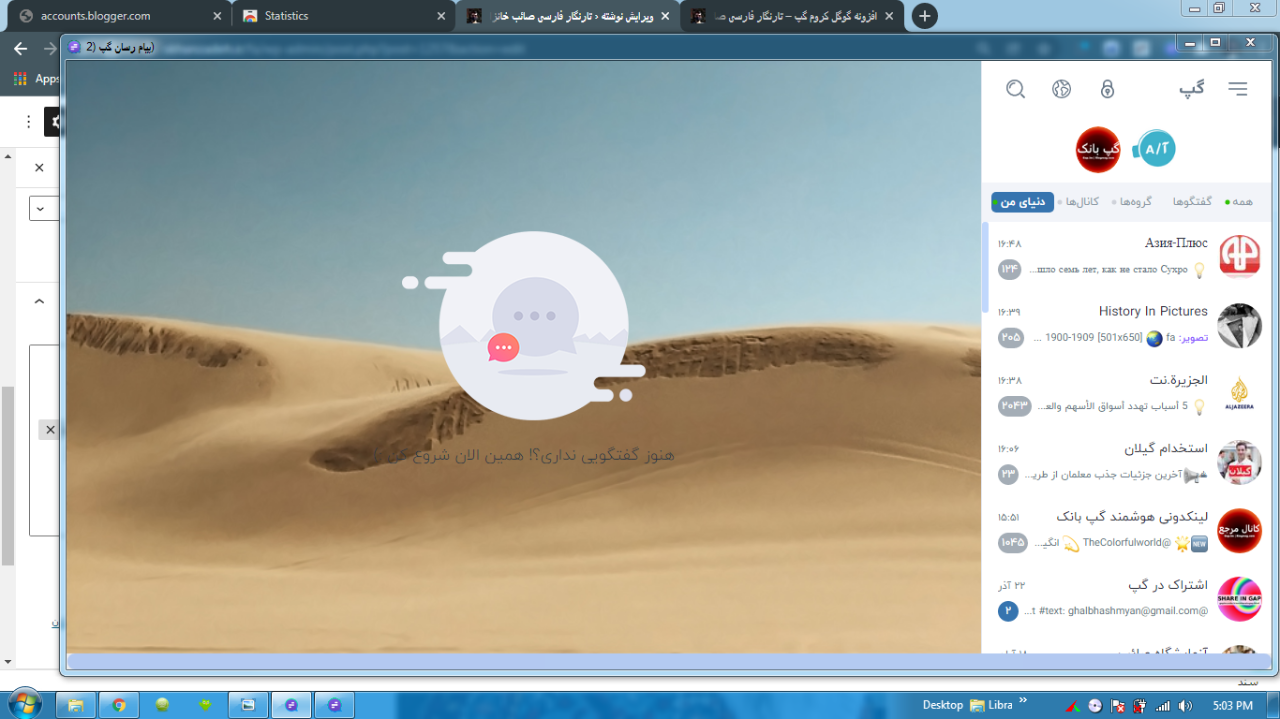Open the globe explore icon
Viewport: 1280px width, 719px height.
point(1061,89)
